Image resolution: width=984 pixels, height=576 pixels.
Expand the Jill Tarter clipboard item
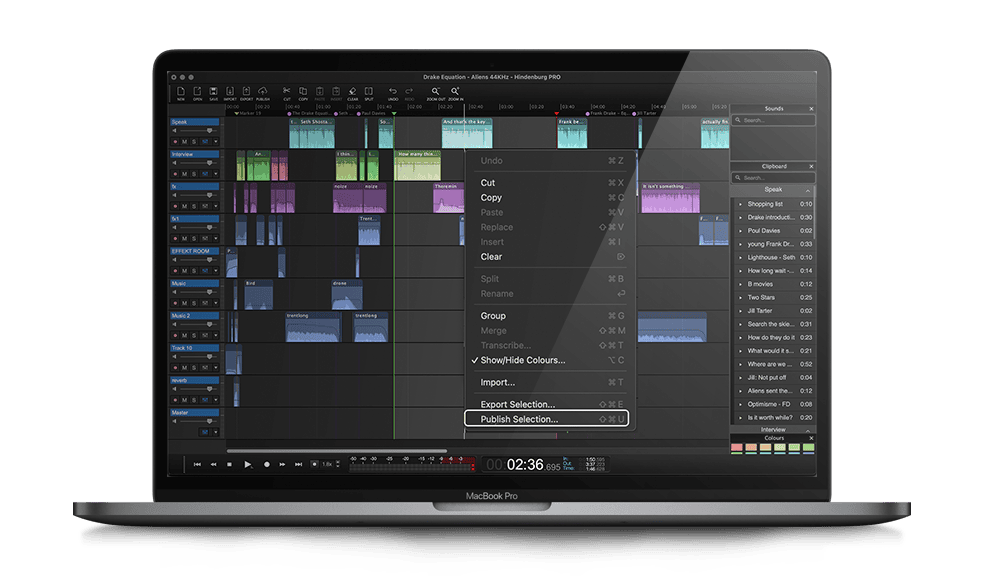(740, 311)
